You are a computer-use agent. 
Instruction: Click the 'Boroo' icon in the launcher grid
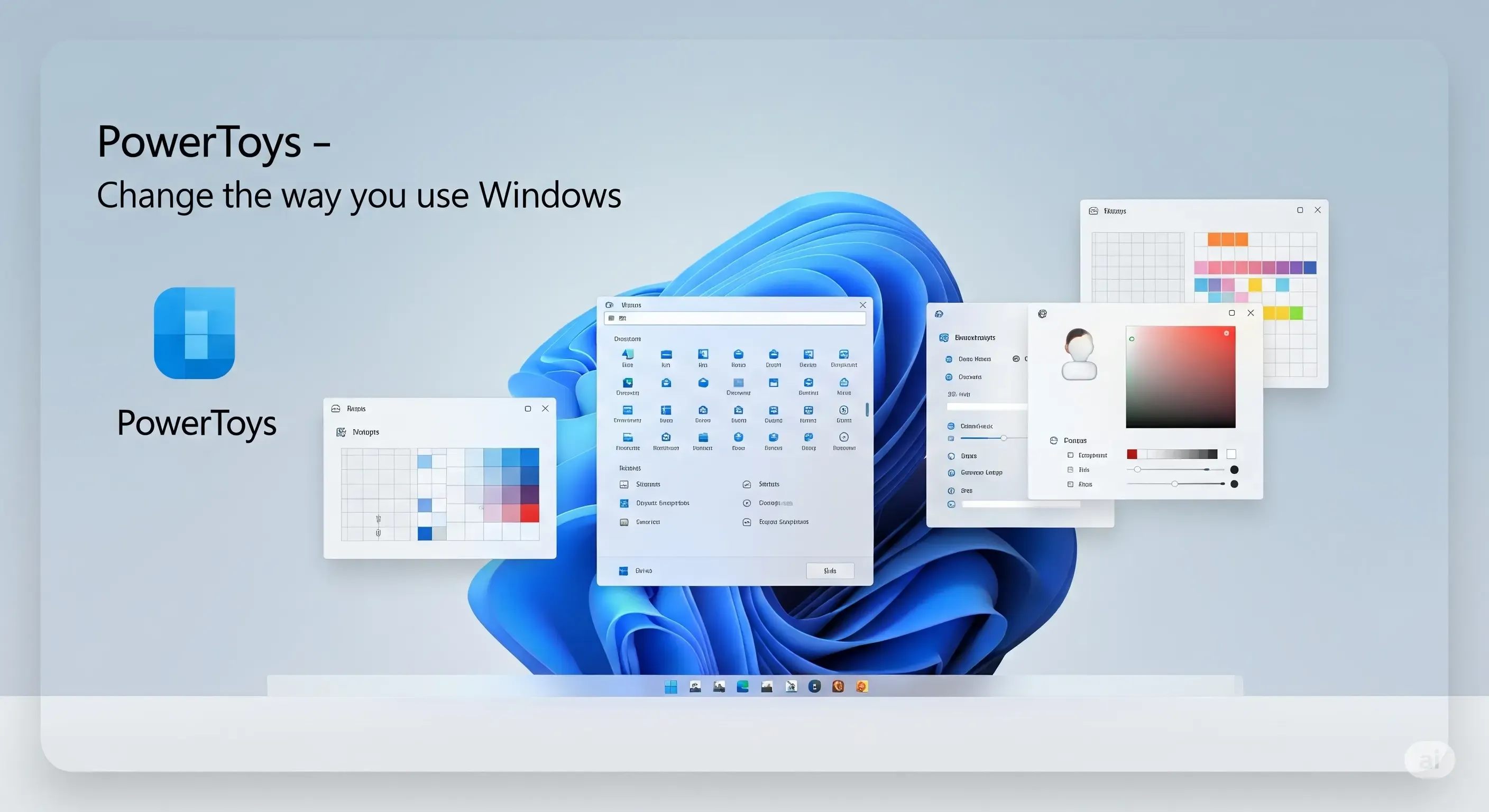pyautogui.click(x=703, y=410)
